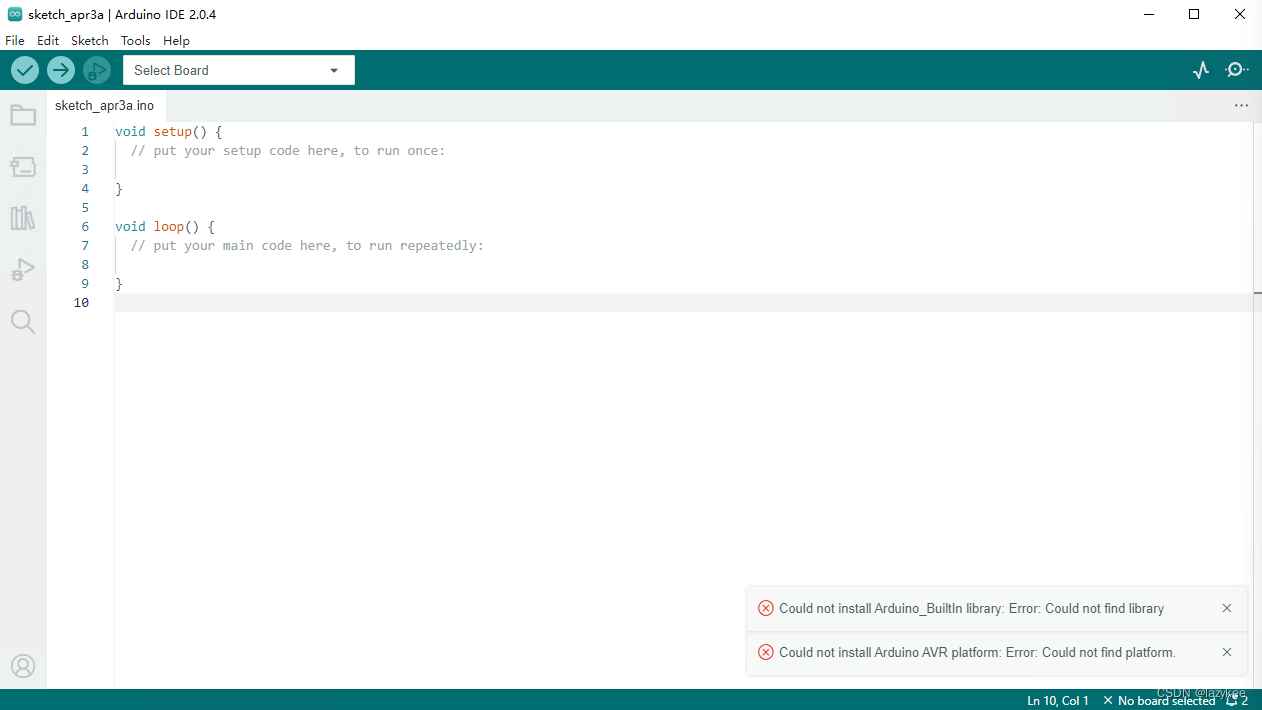Open the Sketch menu
Image resolution: width=1262 pixels, height=710 pixels.
89,41
